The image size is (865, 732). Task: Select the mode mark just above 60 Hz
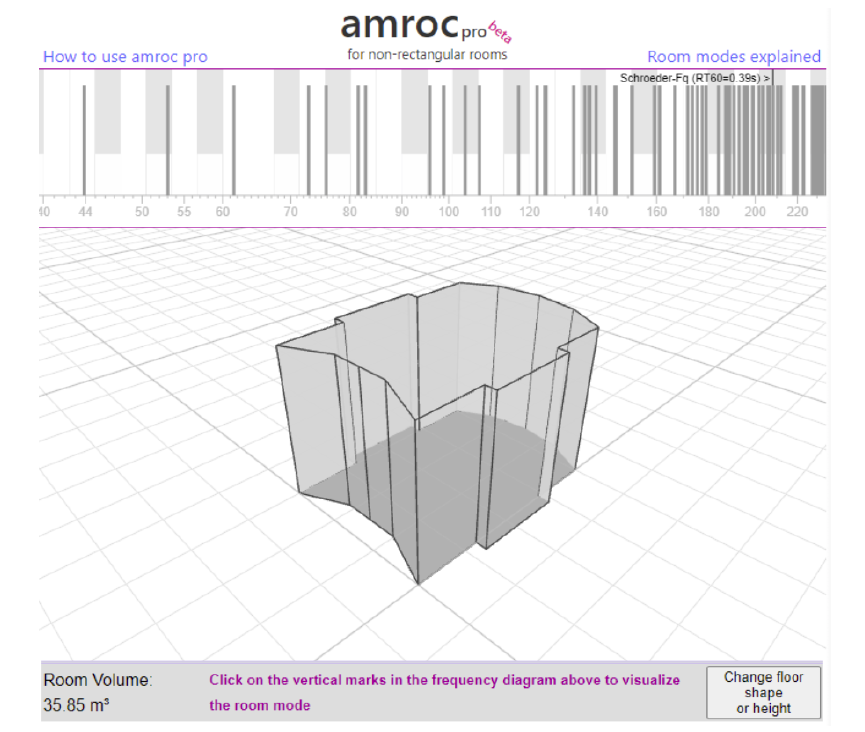coord(234,140)
